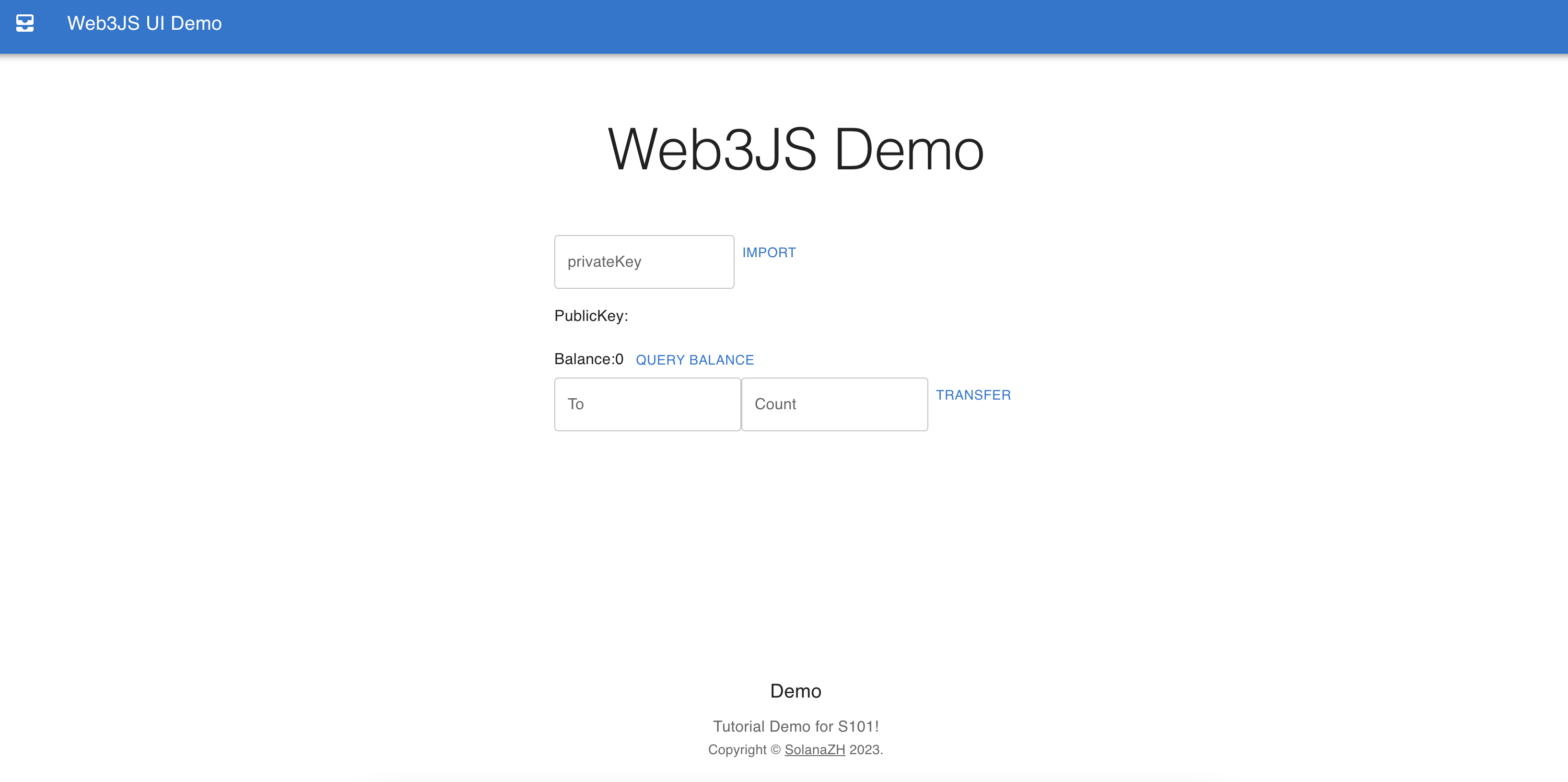1568x782 pixels.
Task: Click the Tutorial Demo for S101! text
Action: 796,726
